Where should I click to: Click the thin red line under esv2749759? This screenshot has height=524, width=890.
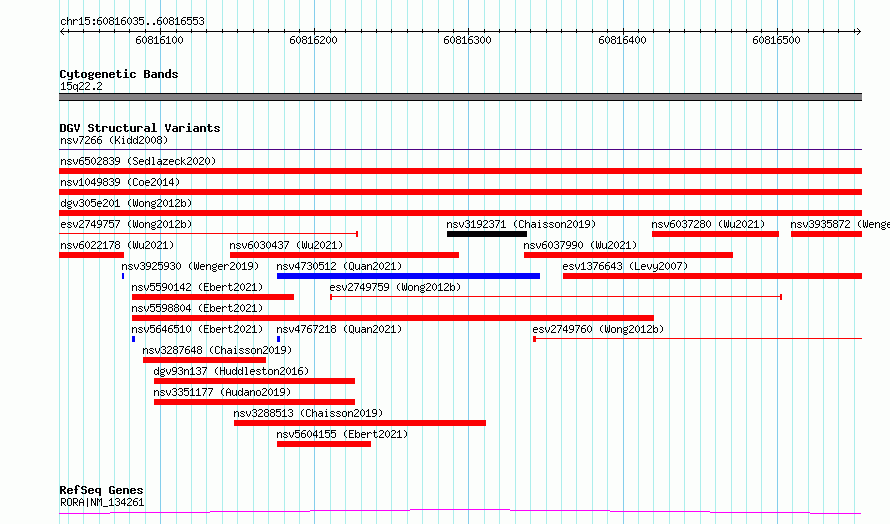(556, 297)
